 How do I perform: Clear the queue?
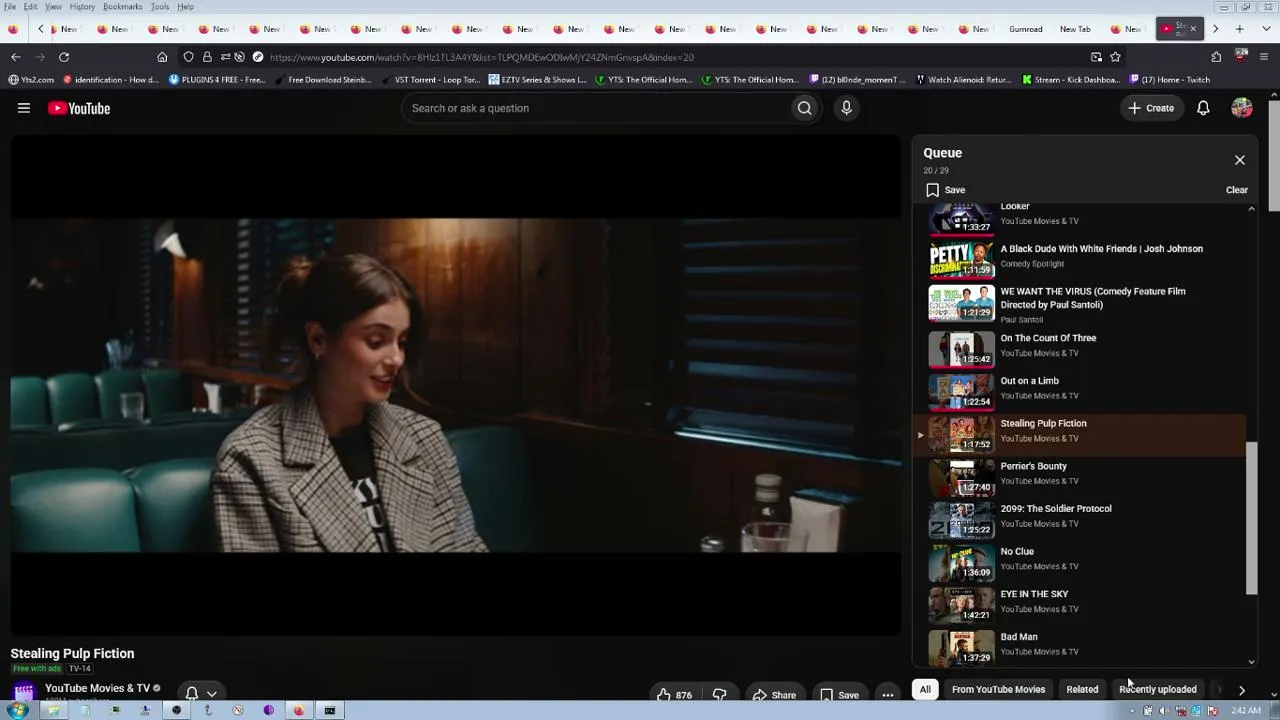pos(1237,190)
